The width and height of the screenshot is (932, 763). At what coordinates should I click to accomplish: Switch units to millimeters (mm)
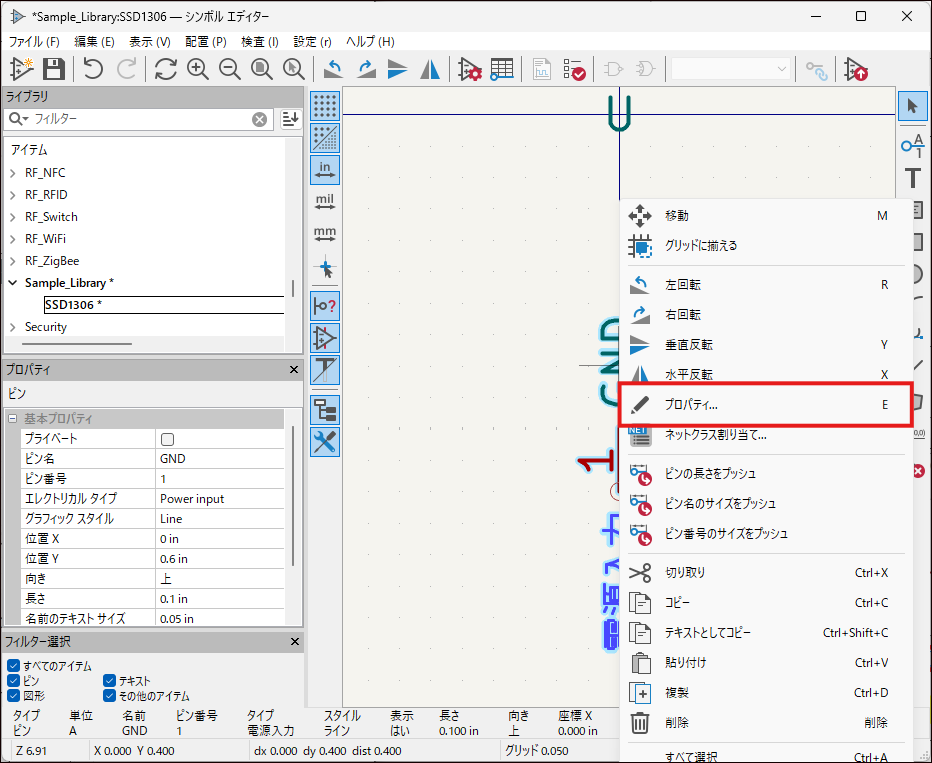click(x=325, y=236)
